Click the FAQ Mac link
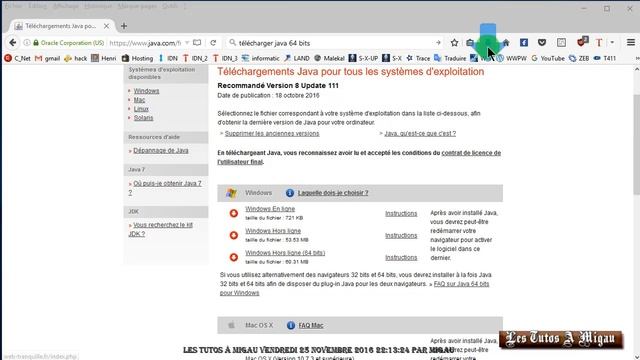640x360 pixels. click(311, 325)
